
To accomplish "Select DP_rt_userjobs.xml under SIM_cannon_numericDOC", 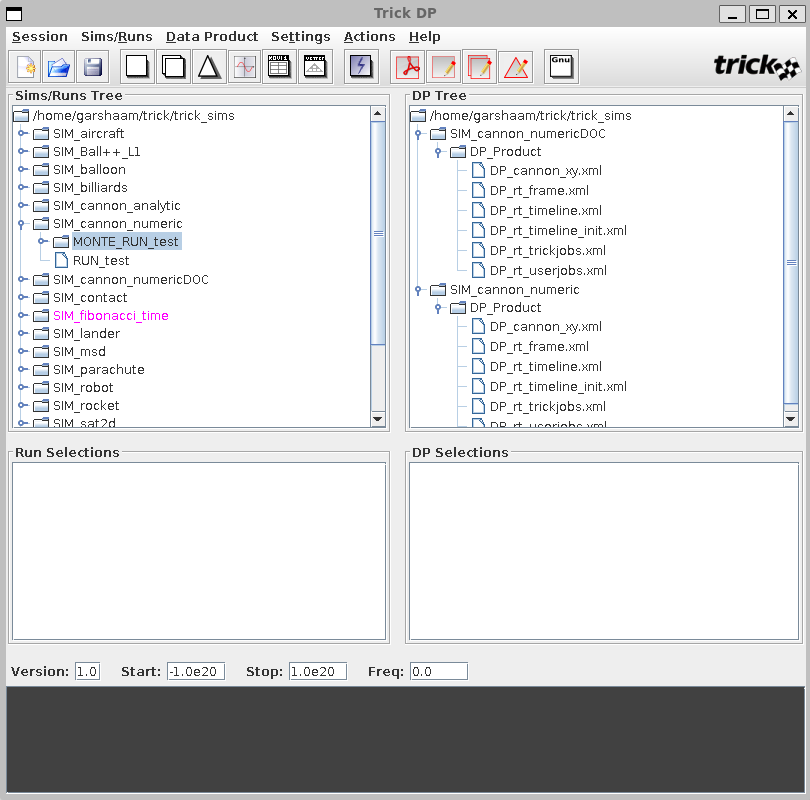I will coord(548,271).
